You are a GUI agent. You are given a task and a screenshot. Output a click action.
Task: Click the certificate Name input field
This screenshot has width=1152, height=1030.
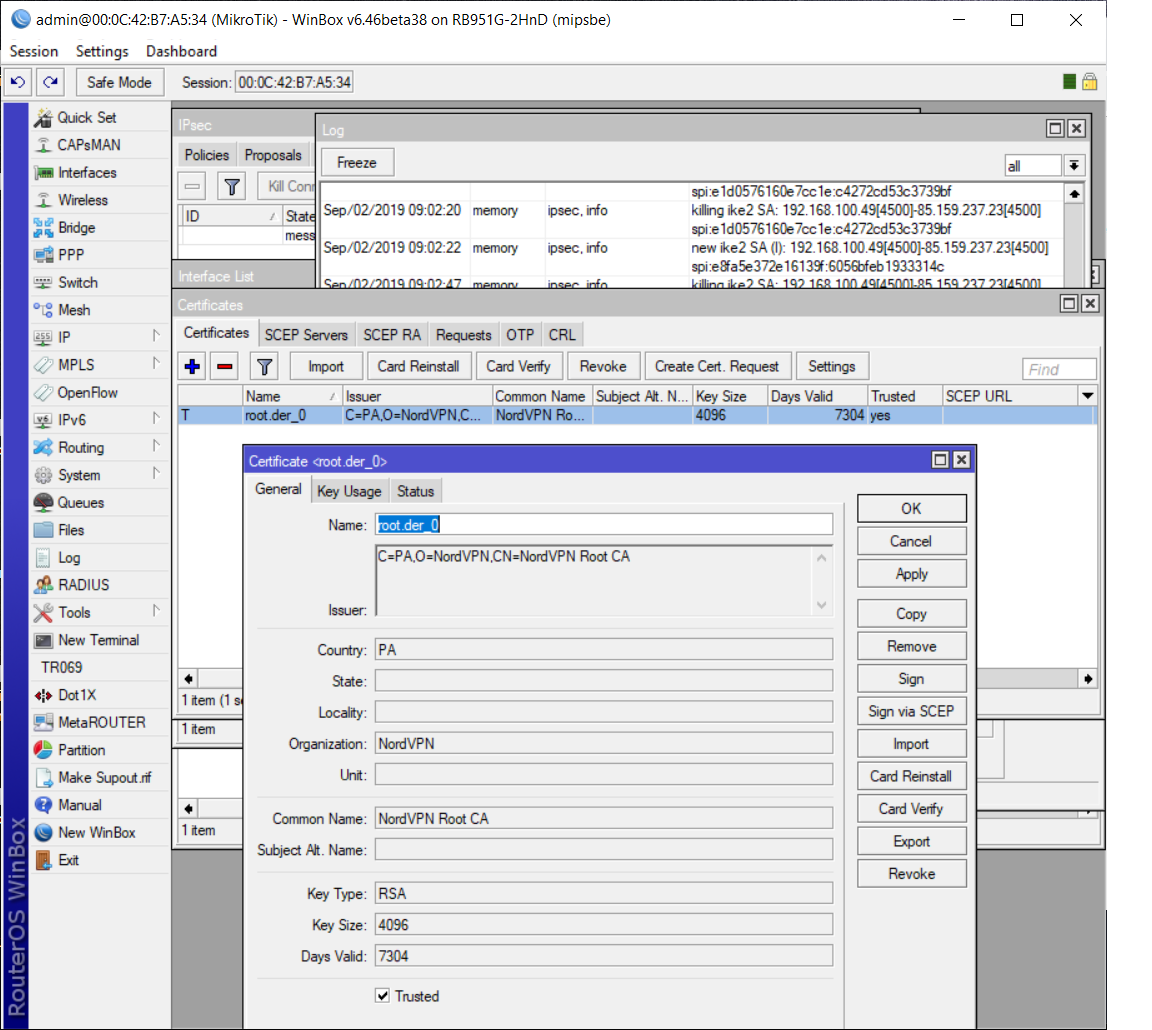(603, 525)
